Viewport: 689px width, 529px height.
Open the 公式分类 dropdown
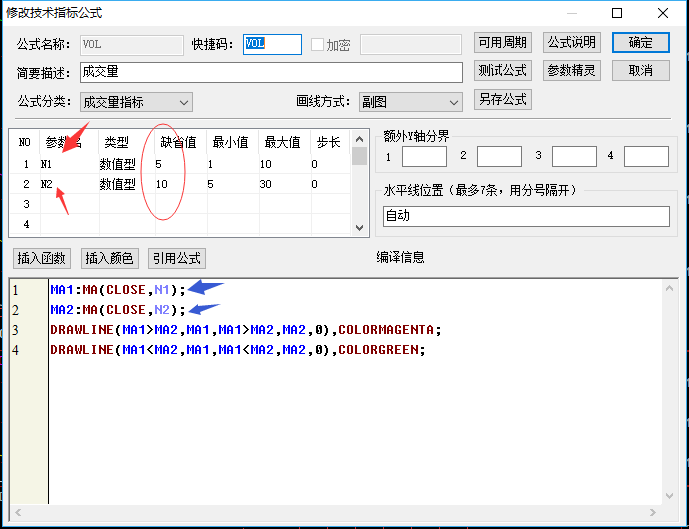pos(136,102)
